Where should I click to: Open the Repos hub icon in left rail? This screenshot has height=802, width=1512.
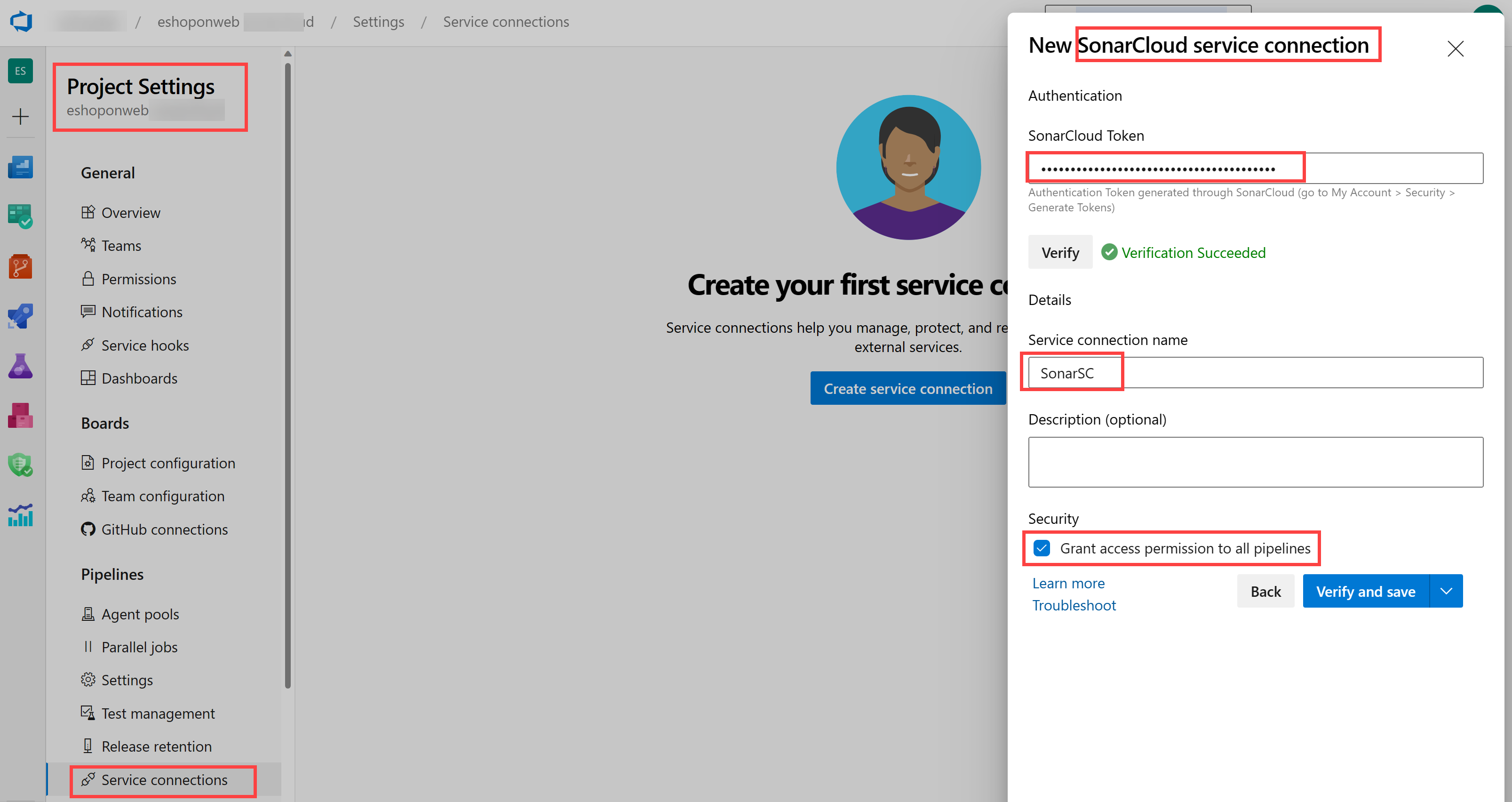(21, 266)
